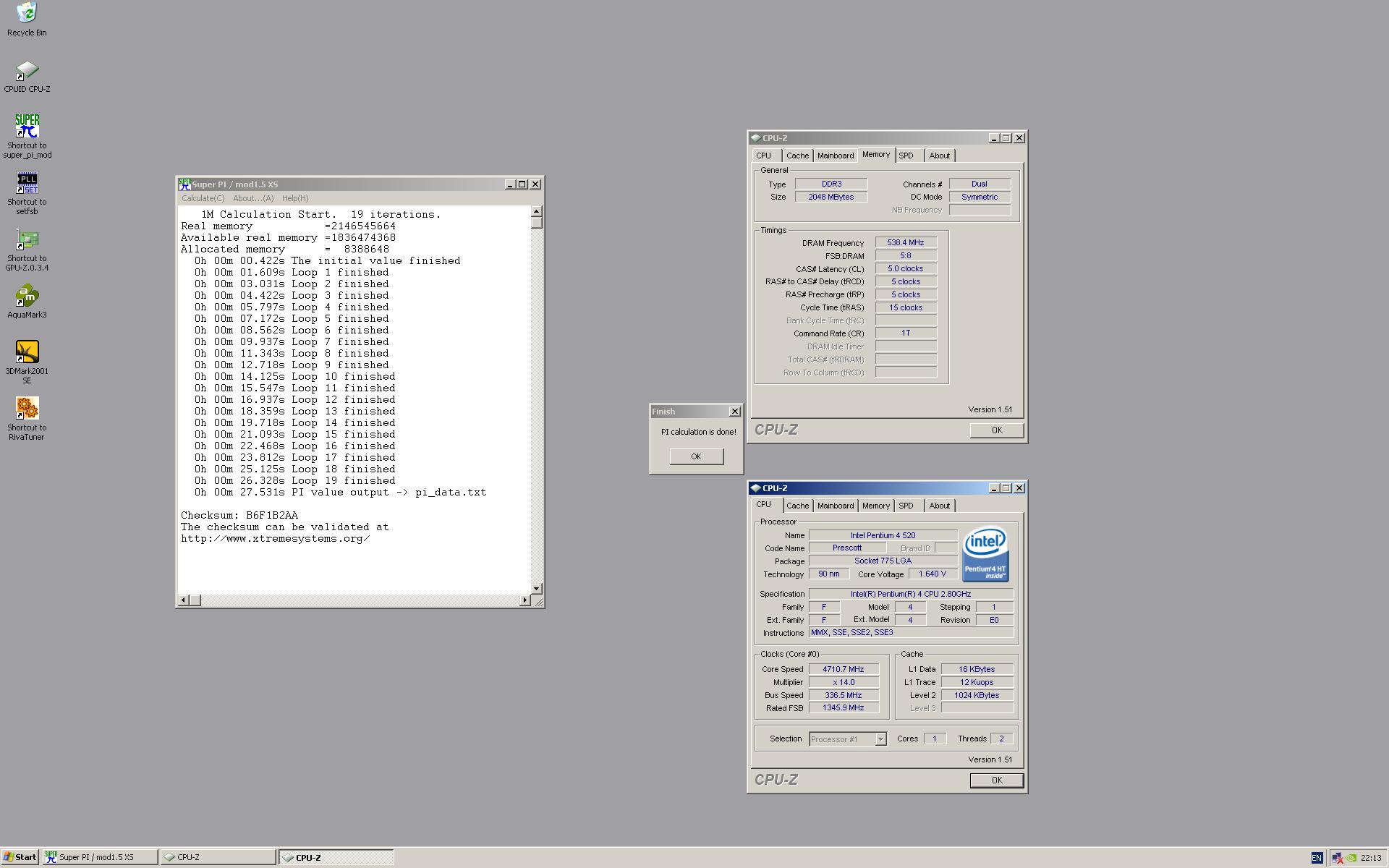Click the CAS# Latency 5.0 clocks field
Screen dimensions: 1389x868
point(906,269)
